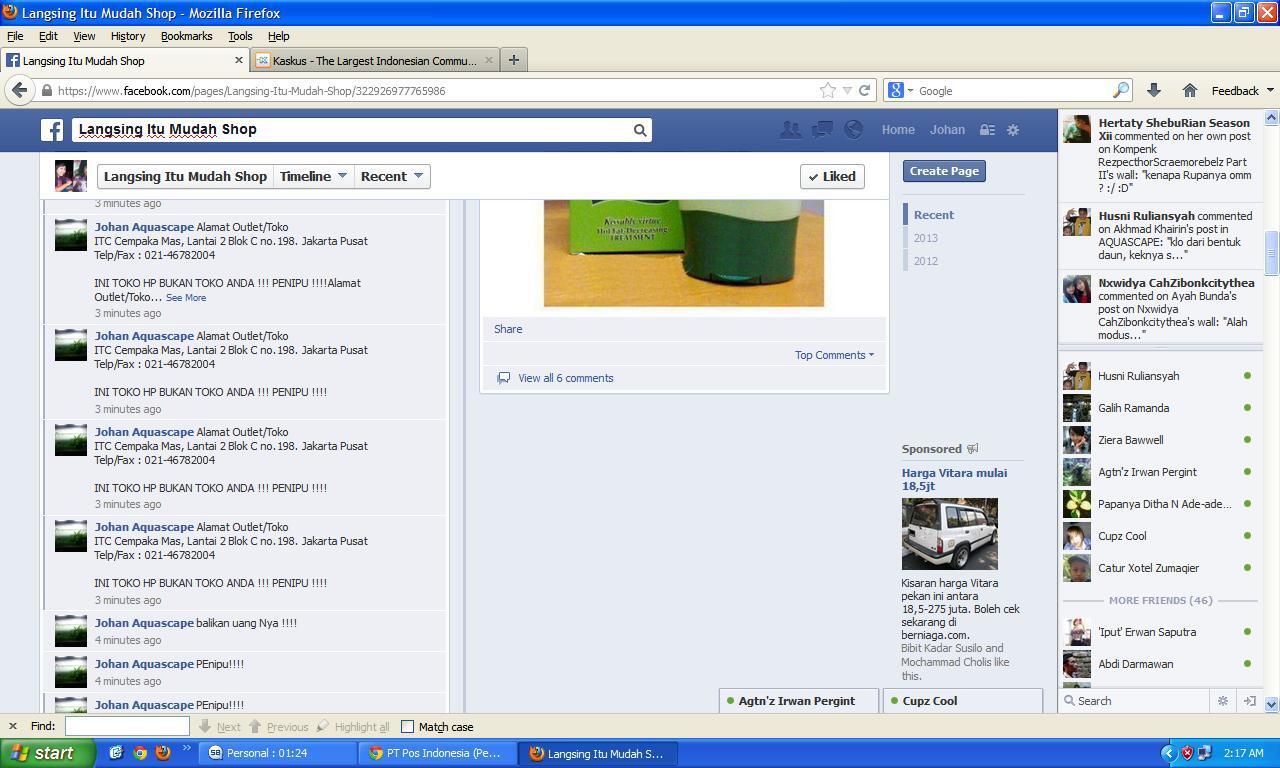
Task: Open the search engine selector dropdown
Action: (x=899, y=90)
